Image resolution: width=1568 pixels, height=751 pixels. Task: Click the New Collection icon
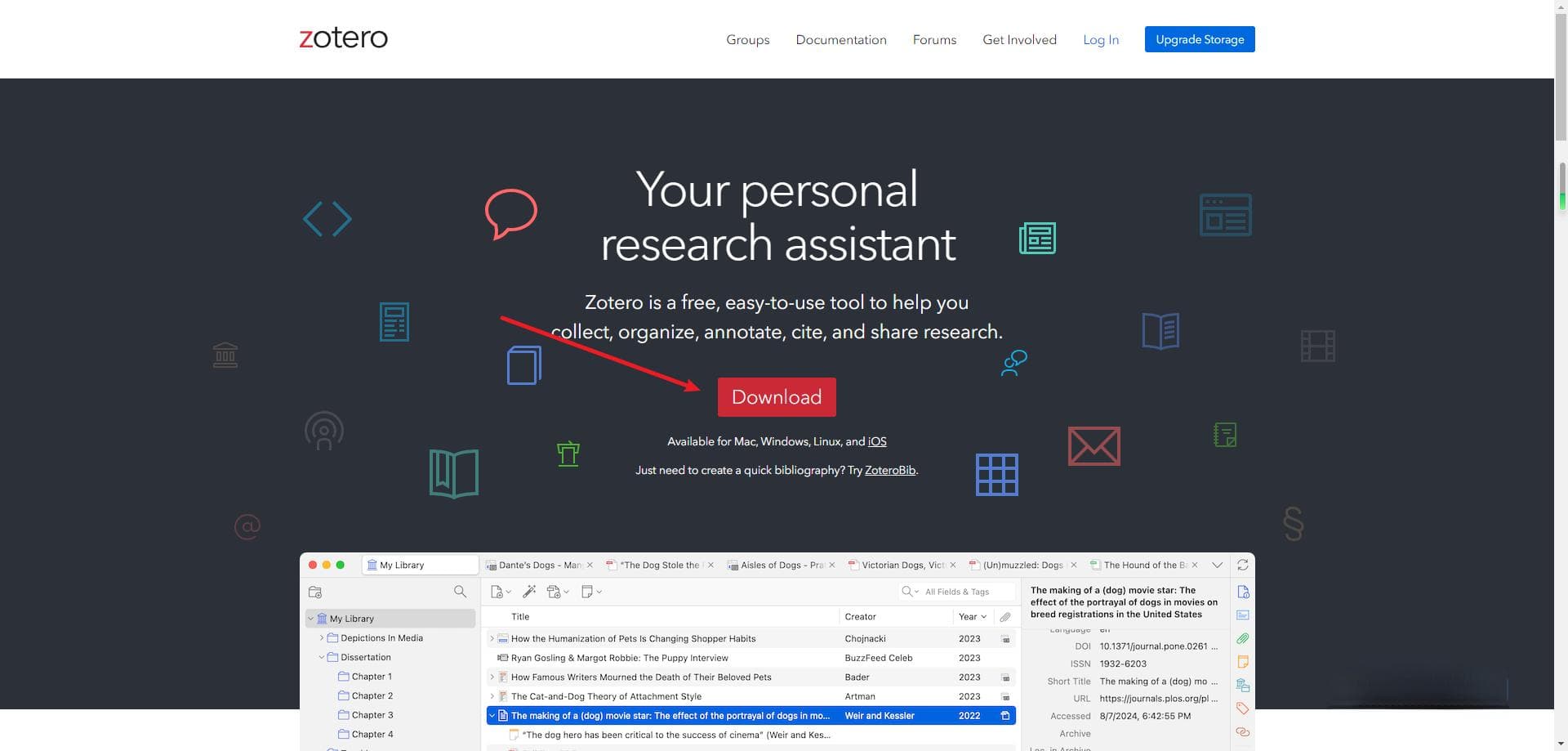tap(315, 592)
